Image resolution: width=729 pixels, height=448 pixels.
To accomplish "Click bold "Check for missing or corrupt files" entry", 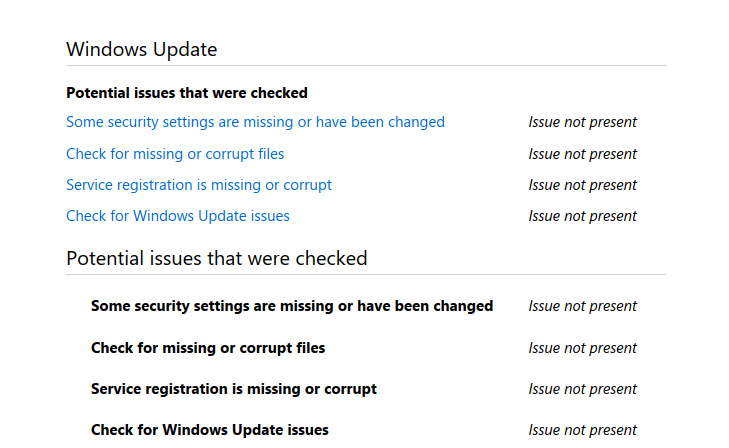I will (208, 348).
